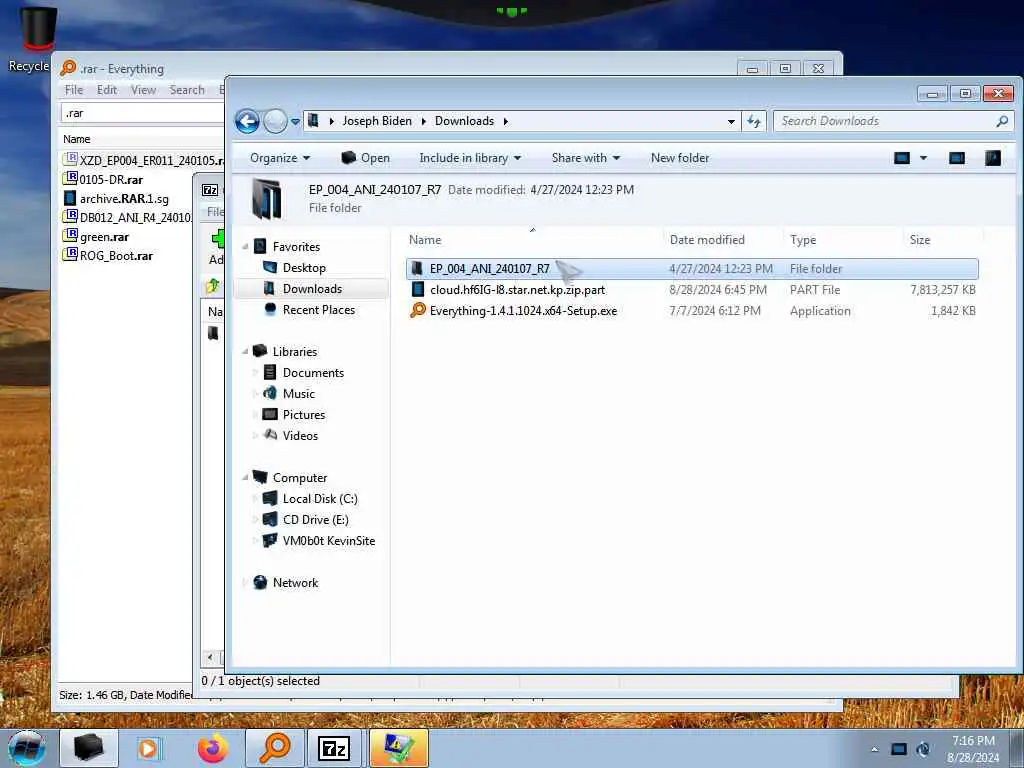
Task: Open the Organize menu
Action: coord(280,158)
